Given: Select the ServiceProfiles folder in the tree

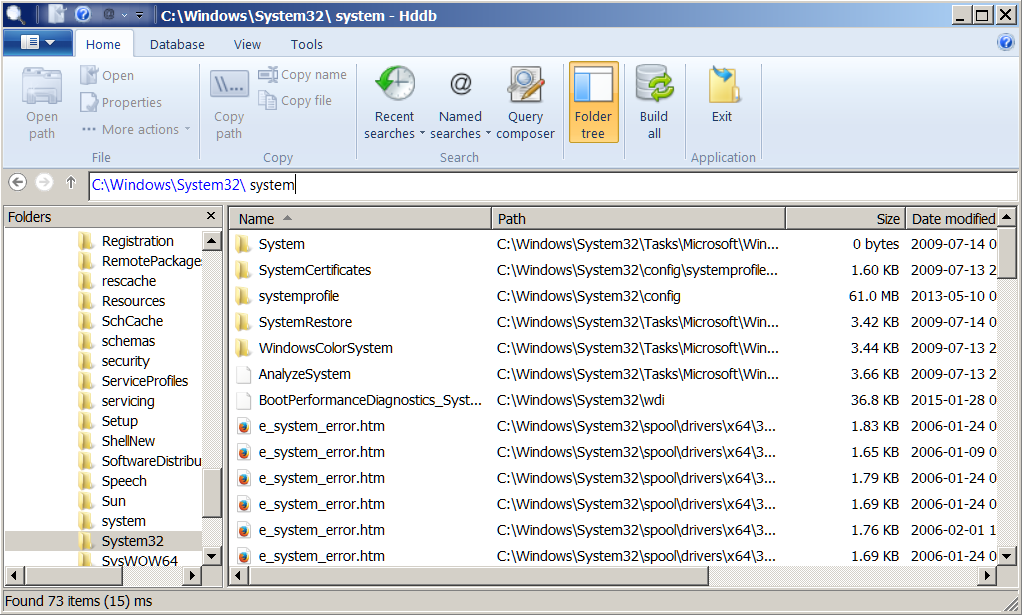Looking at the screenshot, I should tap(145, 381).
